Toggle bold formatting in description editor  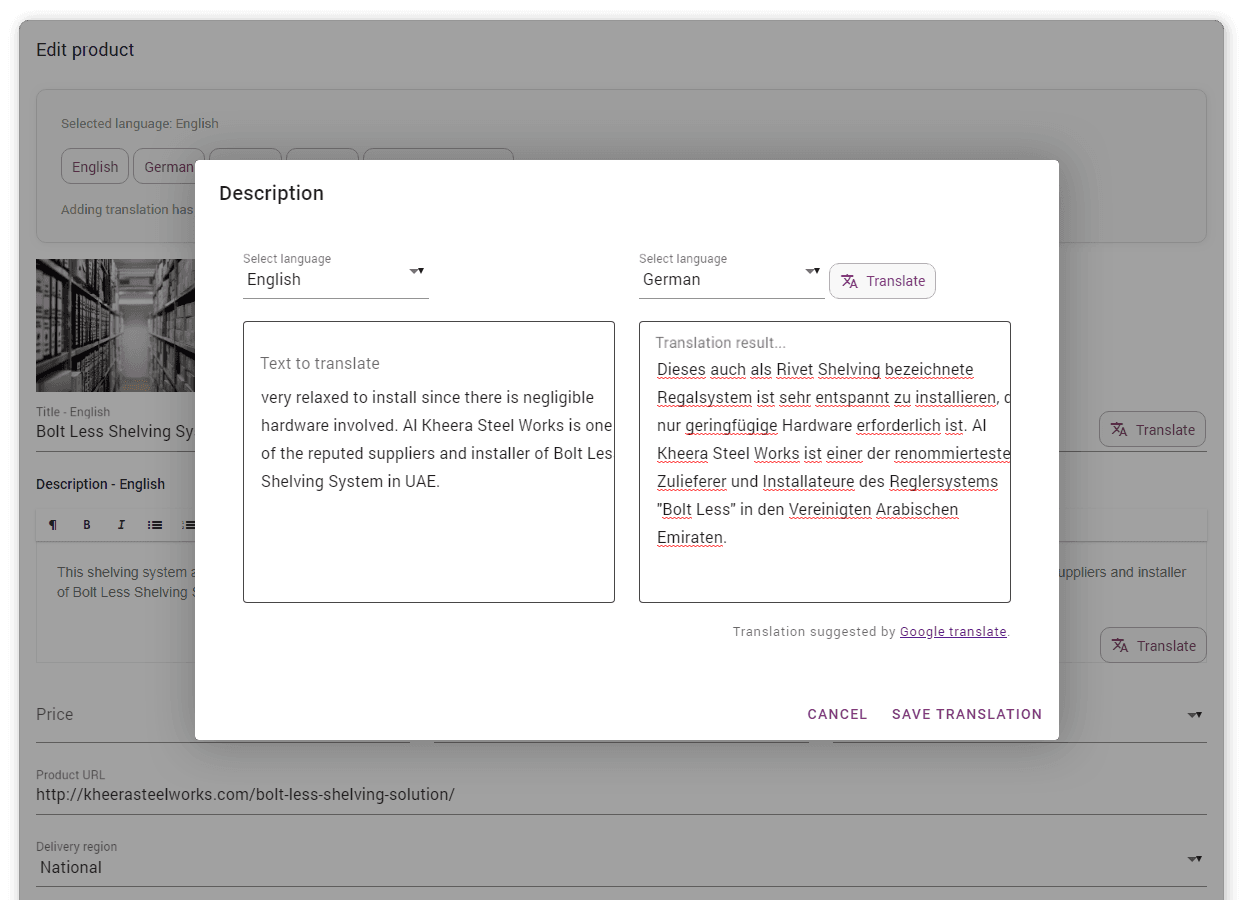pyautogui.click(x=87, y=525)
